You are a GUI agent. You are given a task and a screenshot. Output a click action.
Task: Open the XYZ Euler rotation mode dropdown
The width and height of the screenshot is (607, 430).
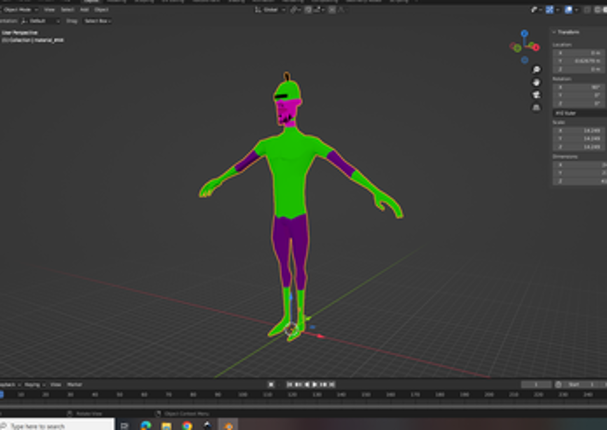[x=580, y=113]
